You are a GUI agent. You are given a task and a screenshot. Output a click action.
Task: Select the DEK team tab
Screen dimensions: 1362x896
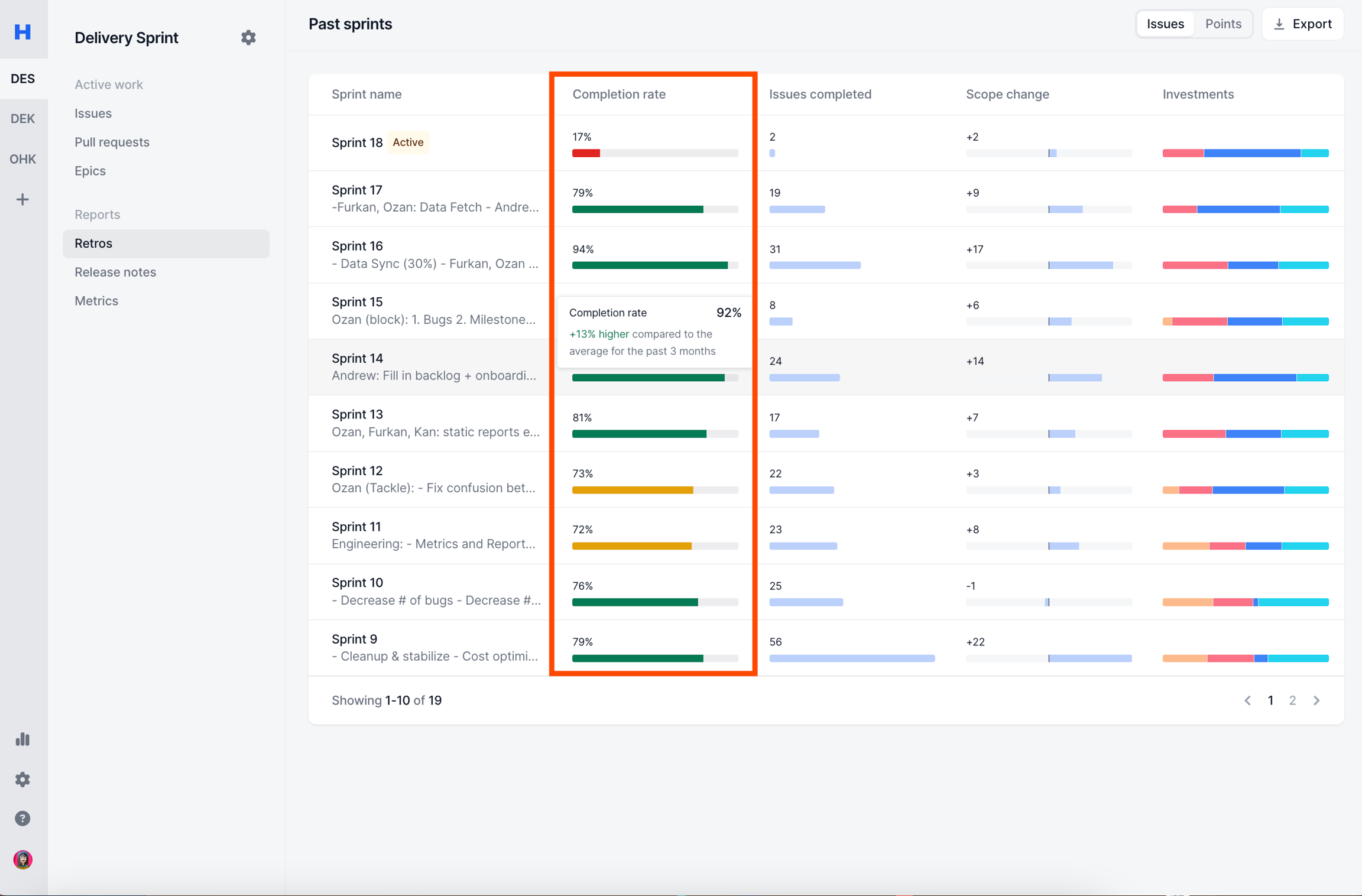point(22,119)
